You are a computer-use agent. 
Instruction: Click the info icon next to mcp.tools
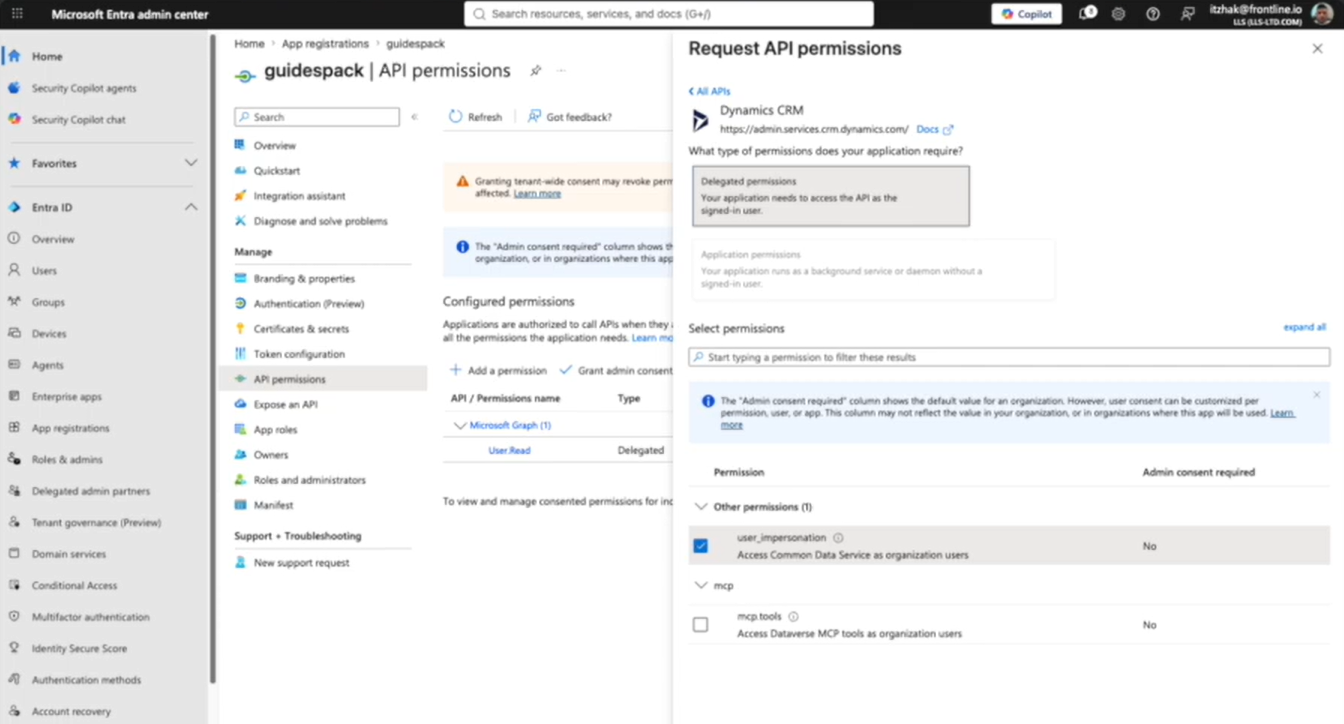(x=793, y=617)
